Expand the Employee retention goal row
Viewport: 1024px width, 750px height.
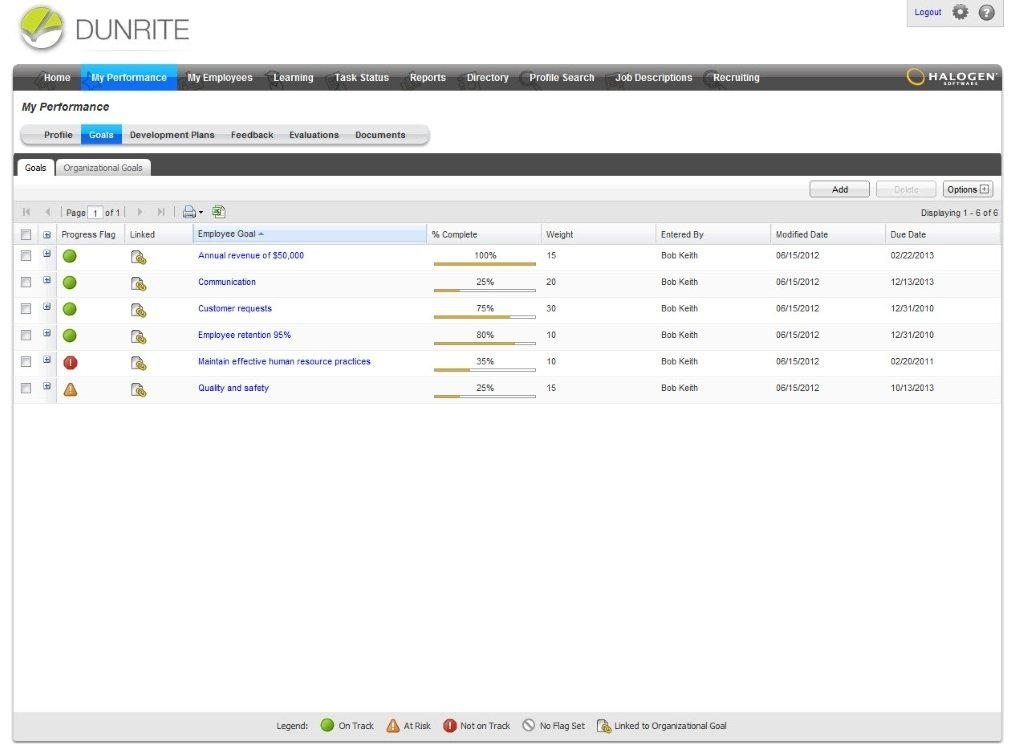click(47, 333)
